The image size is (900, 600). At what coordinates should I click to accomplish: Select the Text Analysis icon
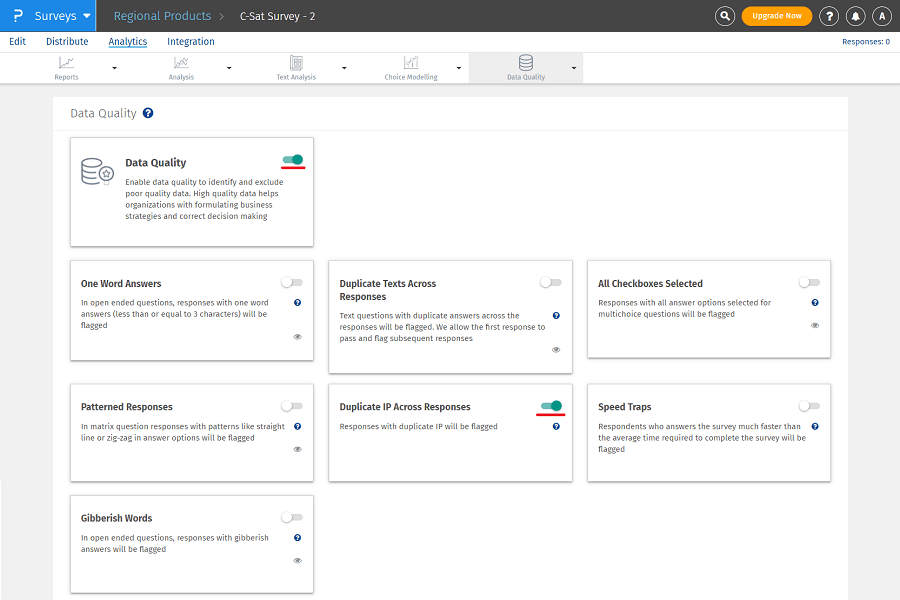tap(296, 63)
